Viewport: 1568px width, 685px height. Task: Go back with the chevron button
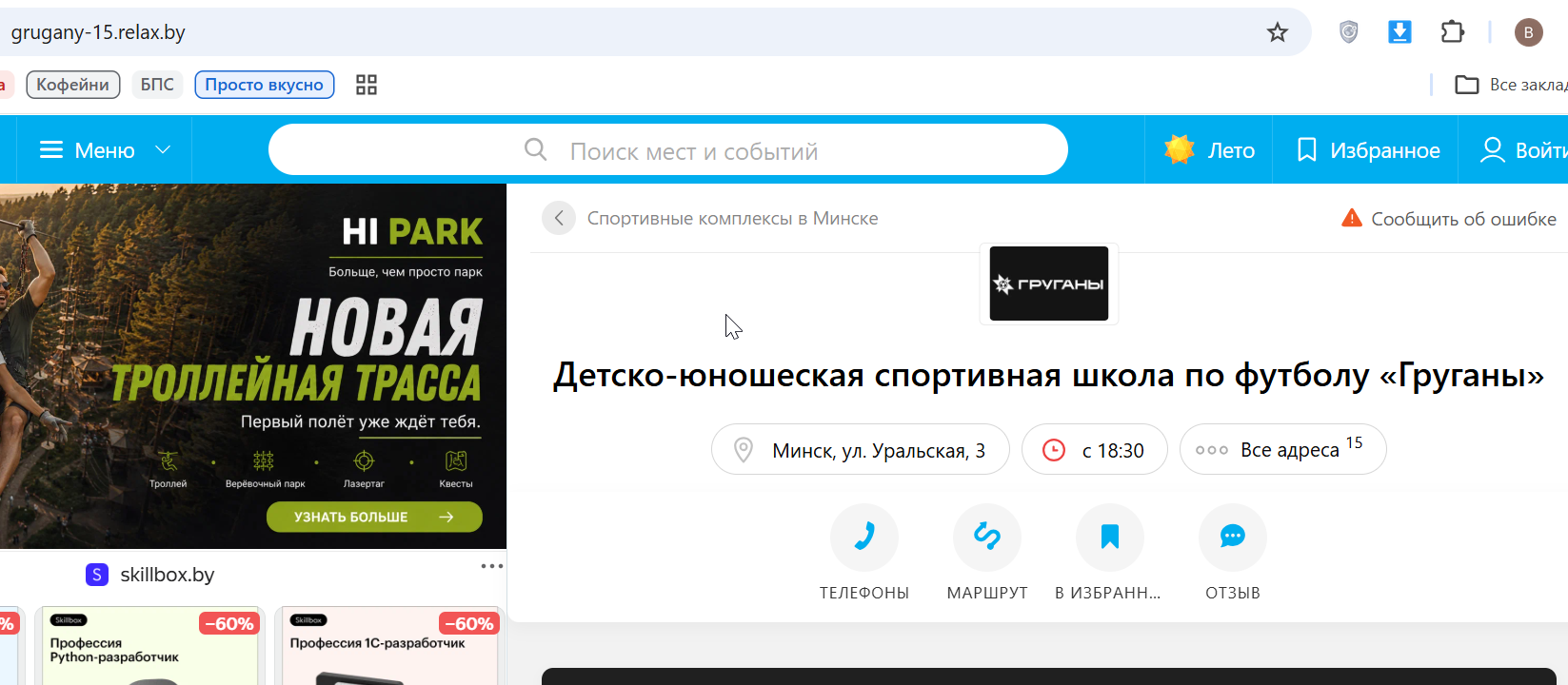coord(559,219)
